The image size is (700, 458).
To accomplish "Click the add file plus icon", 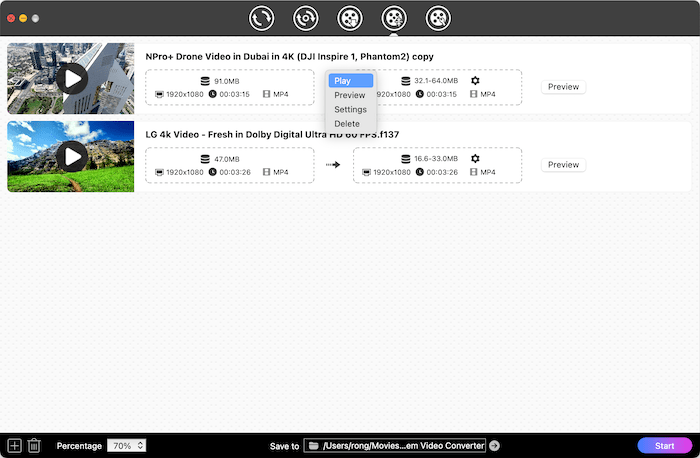I will (14, 445).
